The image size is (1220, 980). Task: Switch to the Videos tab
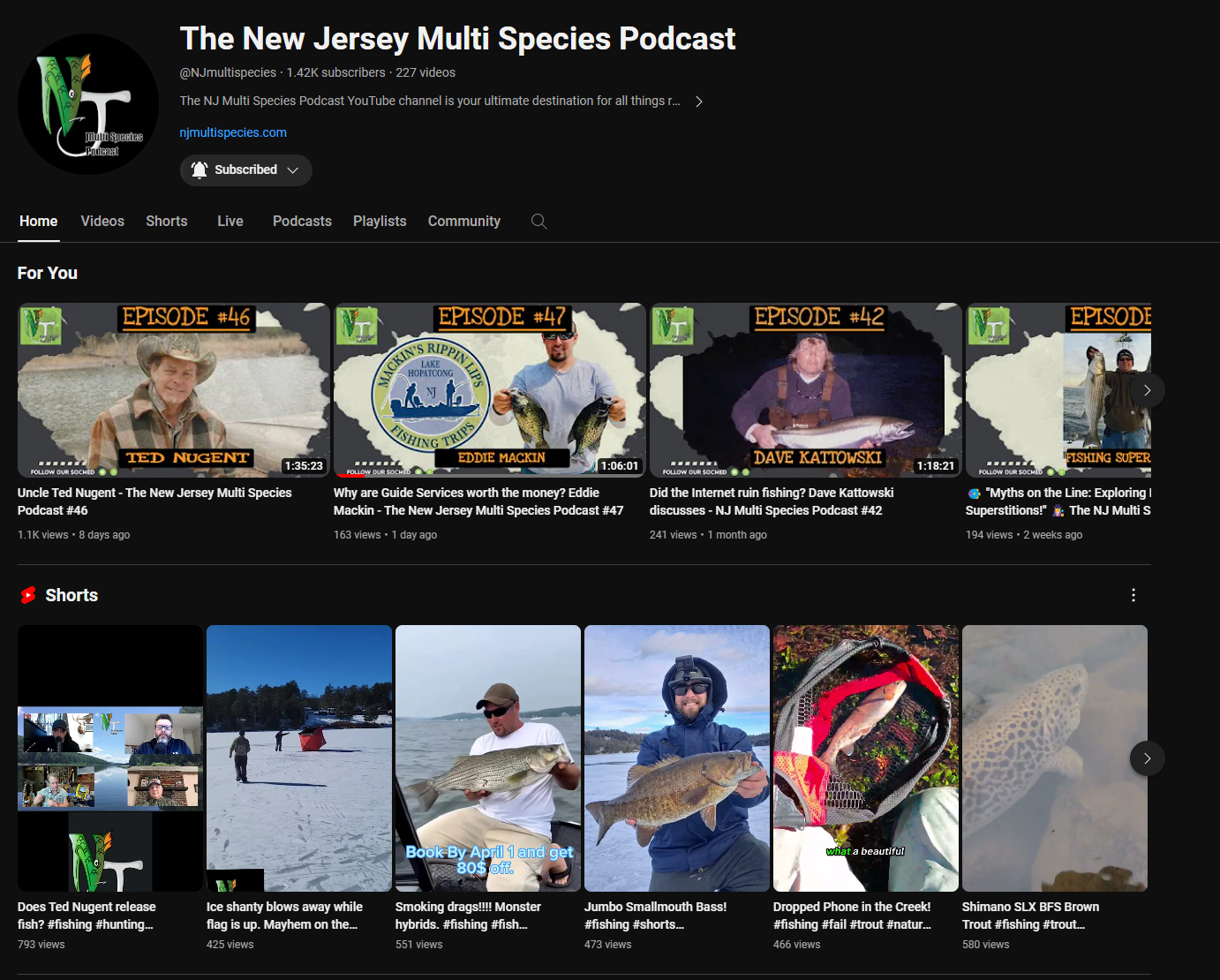click(102, 222)
